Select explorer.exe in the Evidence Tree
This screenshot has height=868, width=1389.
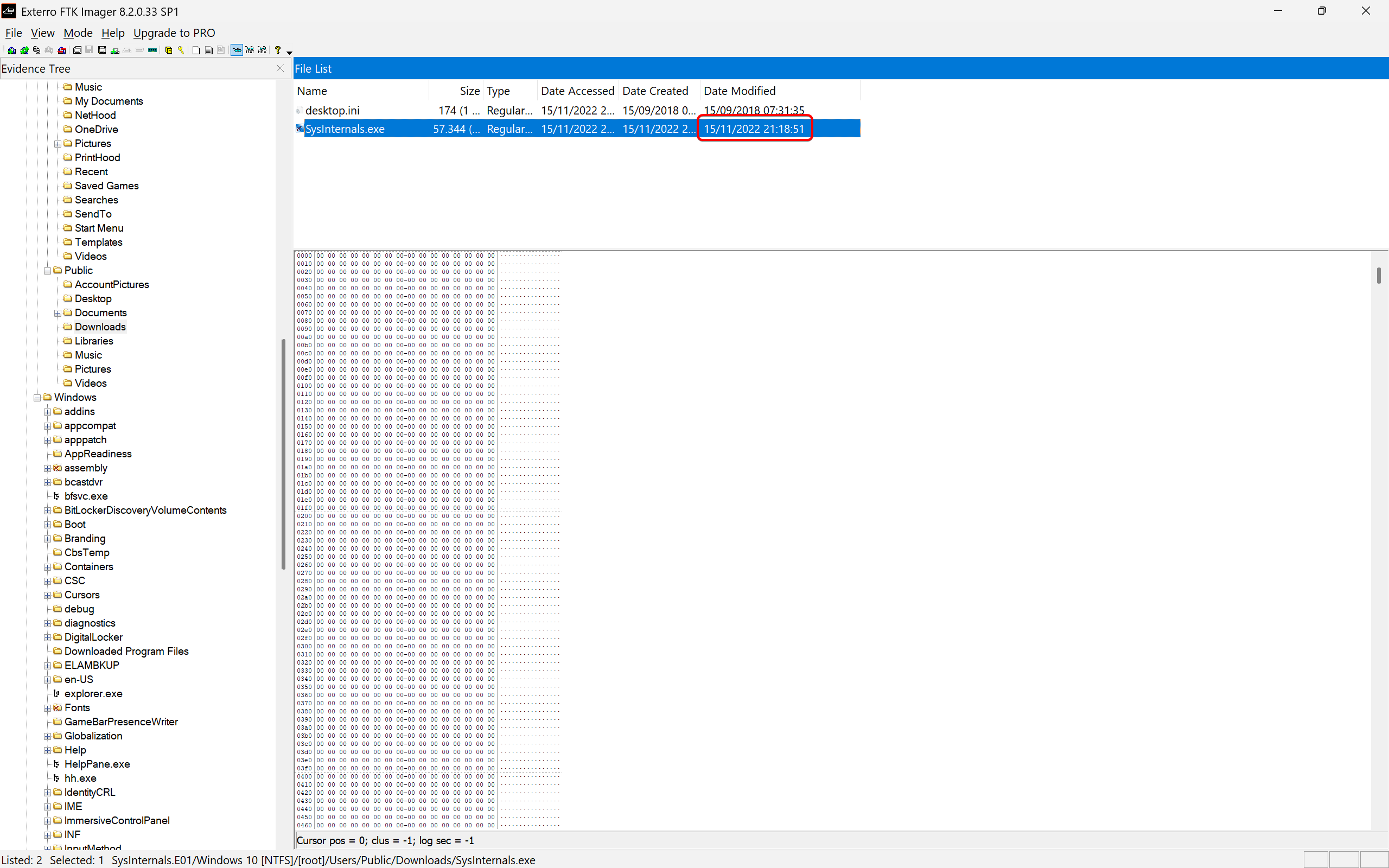click(x=93, y=693)
